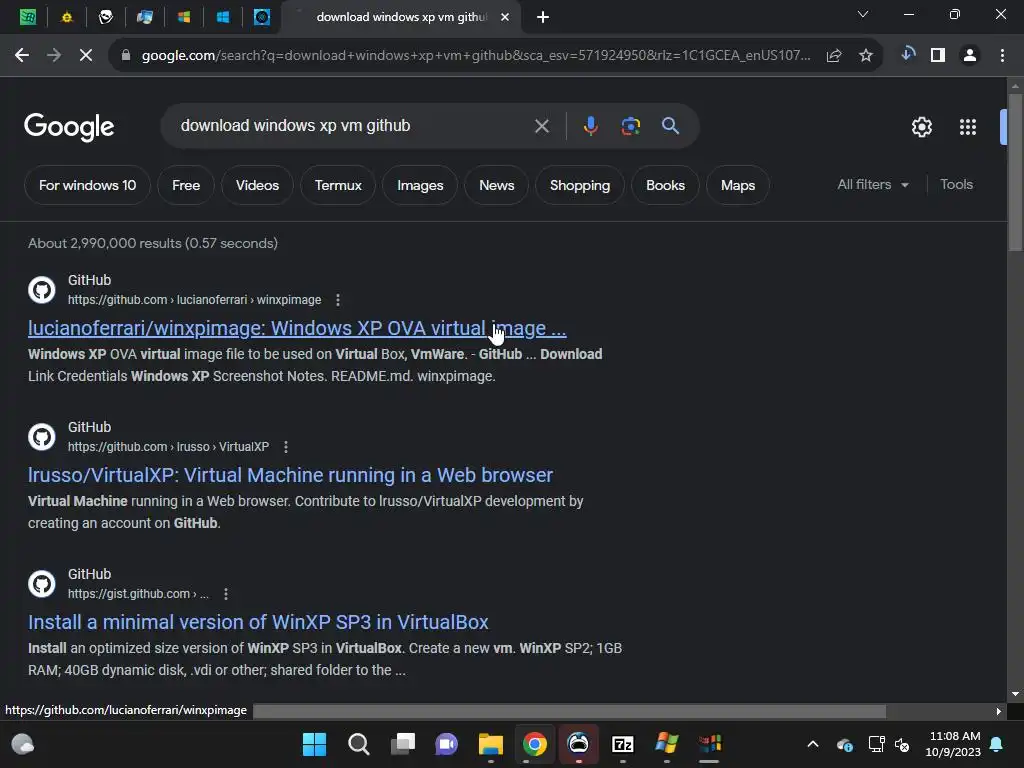Viewport: 1024px width, 768px height.
Task: Apply the 'Termux' filter chip
Action: click(338, 185)
